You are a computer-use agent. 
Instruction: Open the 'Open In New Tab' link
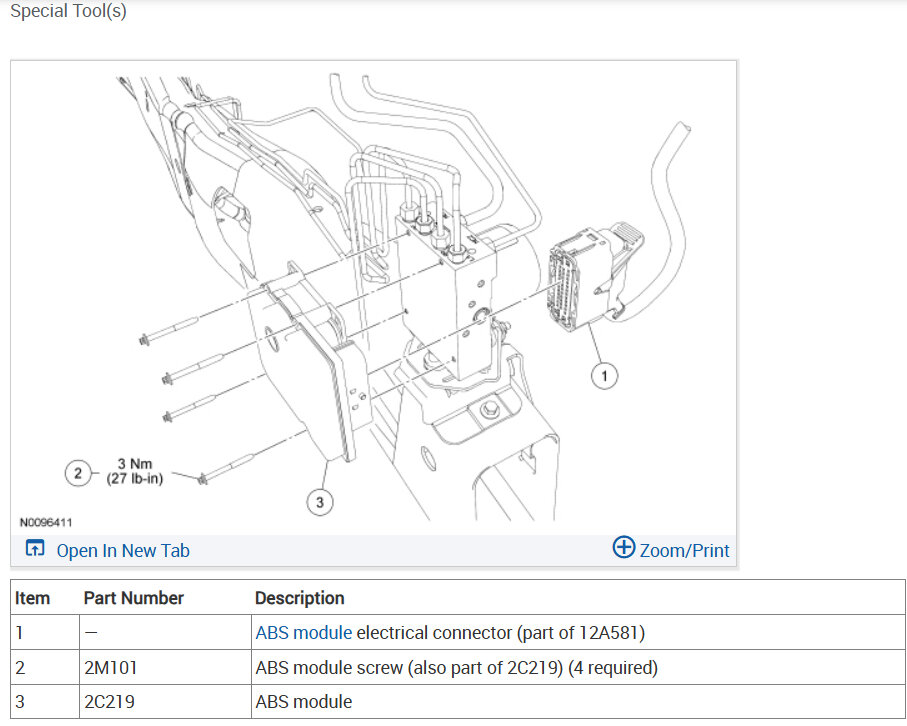pyautogui.click(x=123, y=551)
